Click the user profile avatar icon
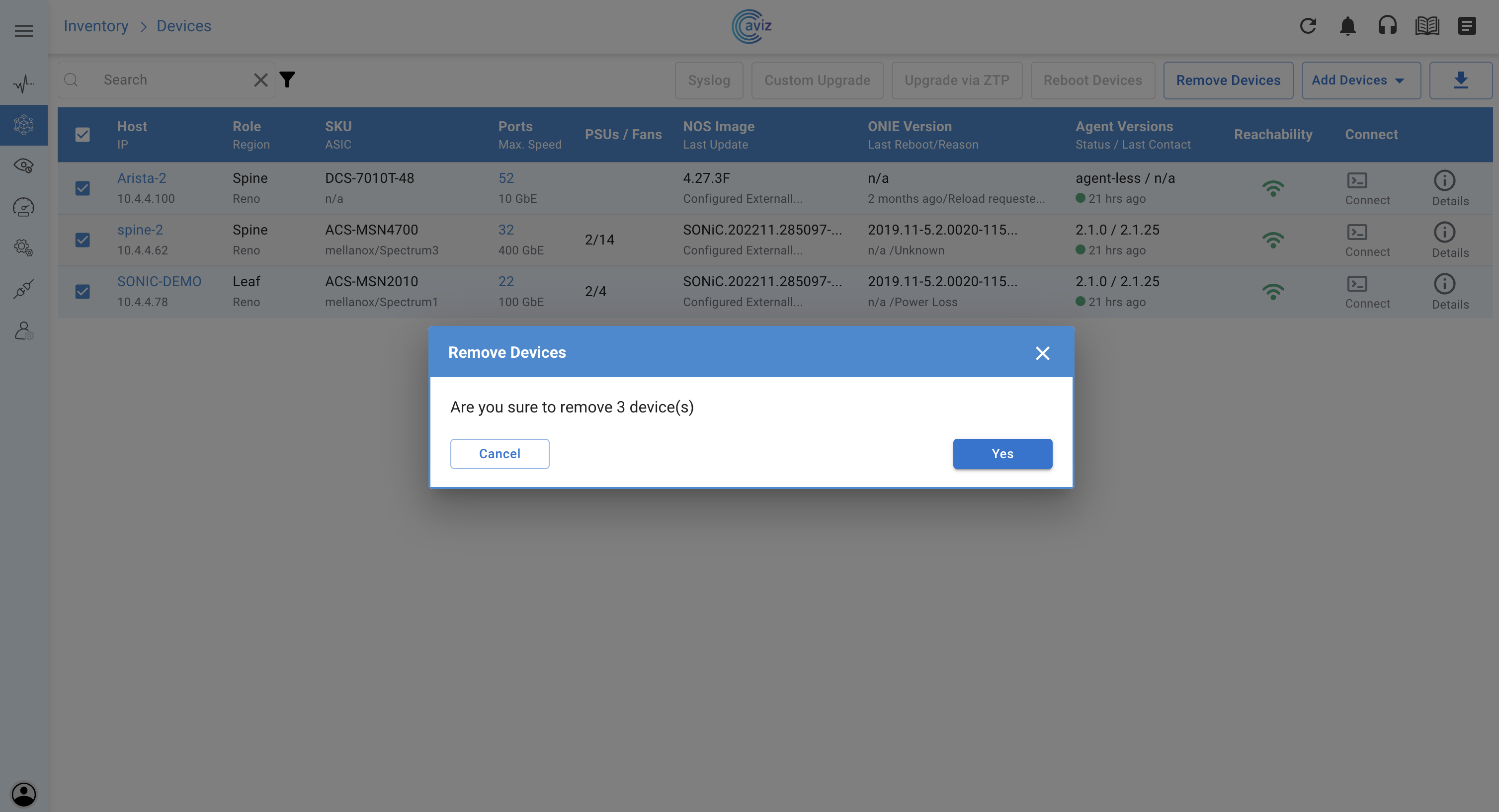 point(24,794)
